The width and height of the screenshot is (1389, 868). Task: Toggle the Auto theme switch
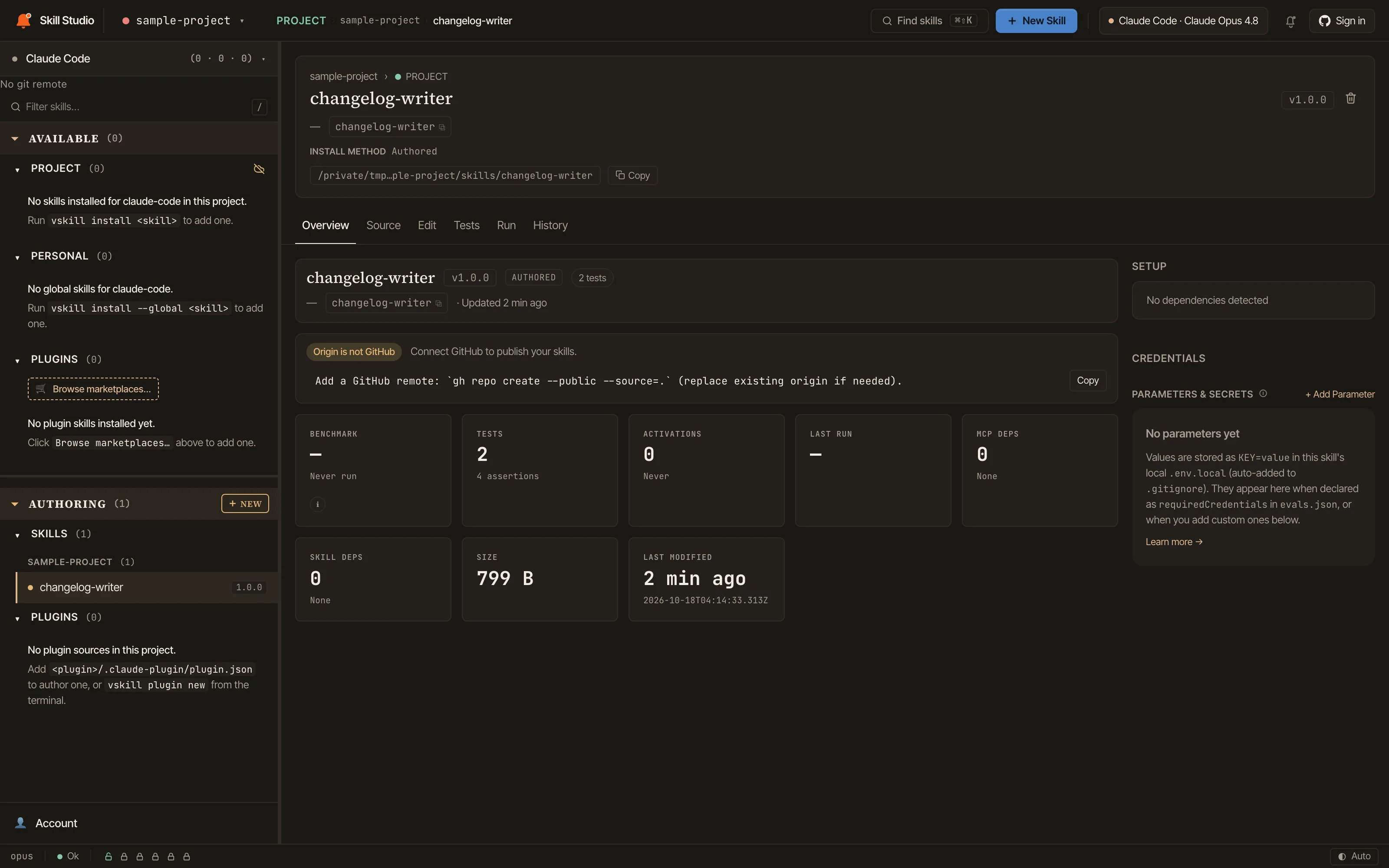[x=1354, y=856]
